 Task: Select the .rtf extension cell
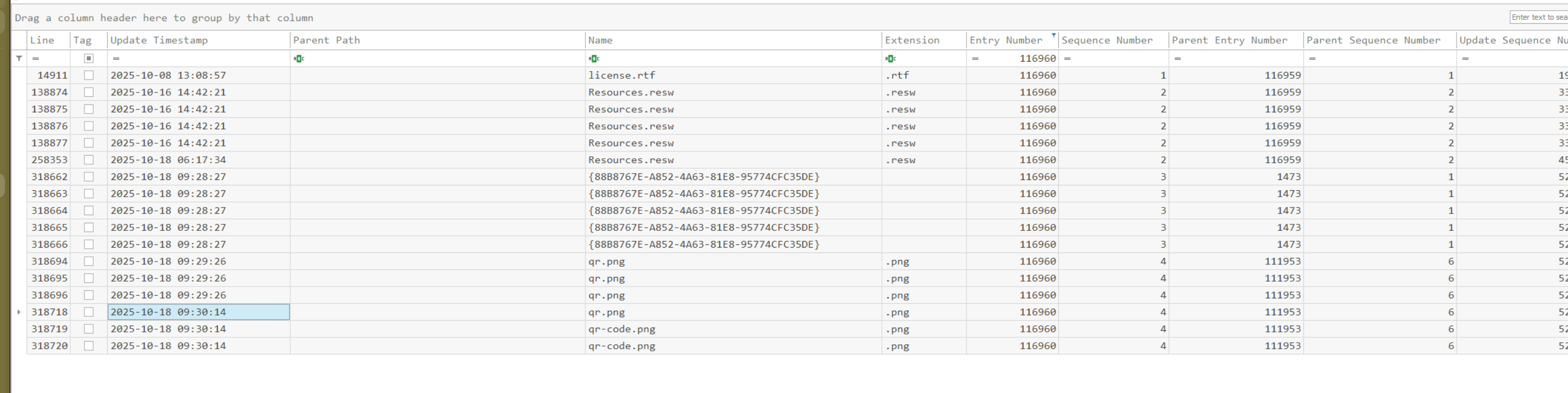[x=924, y=76]
